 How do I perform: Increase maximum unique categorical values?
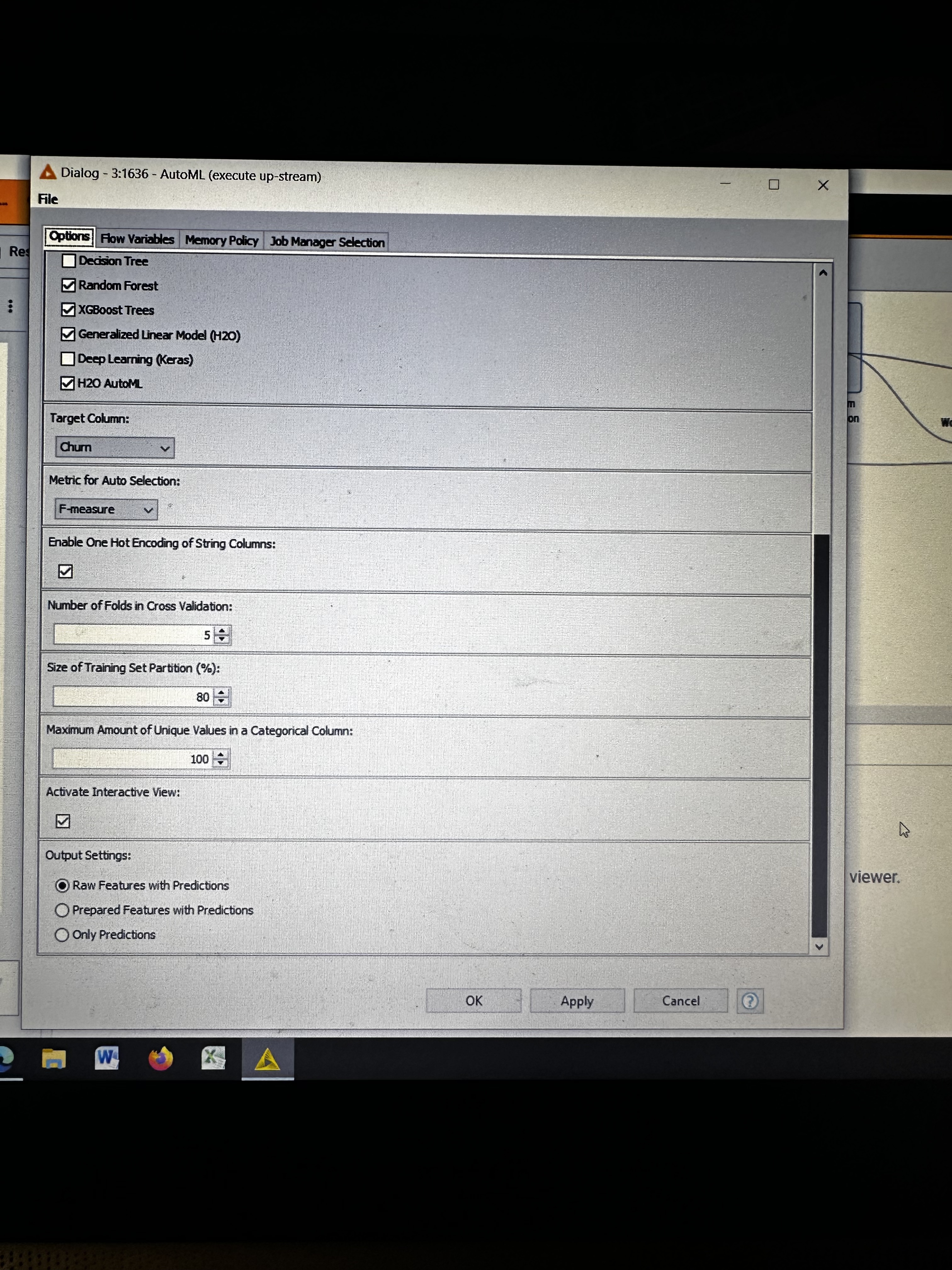tap(220, 754)
